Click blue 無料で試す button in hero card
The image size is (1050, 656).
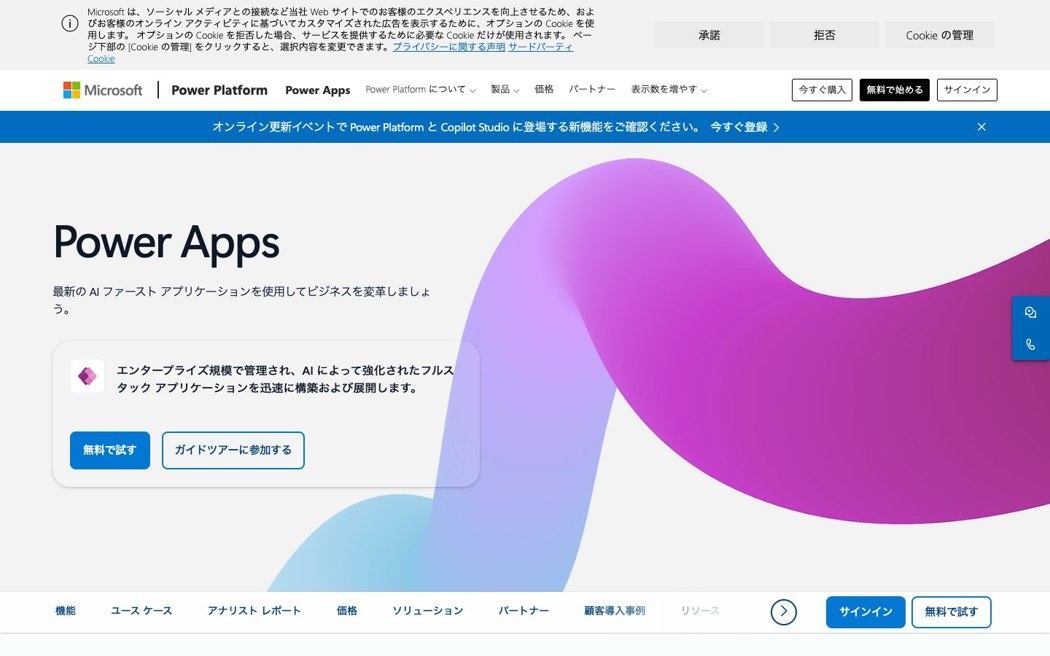pyautogui.click(x=110, y=450)
